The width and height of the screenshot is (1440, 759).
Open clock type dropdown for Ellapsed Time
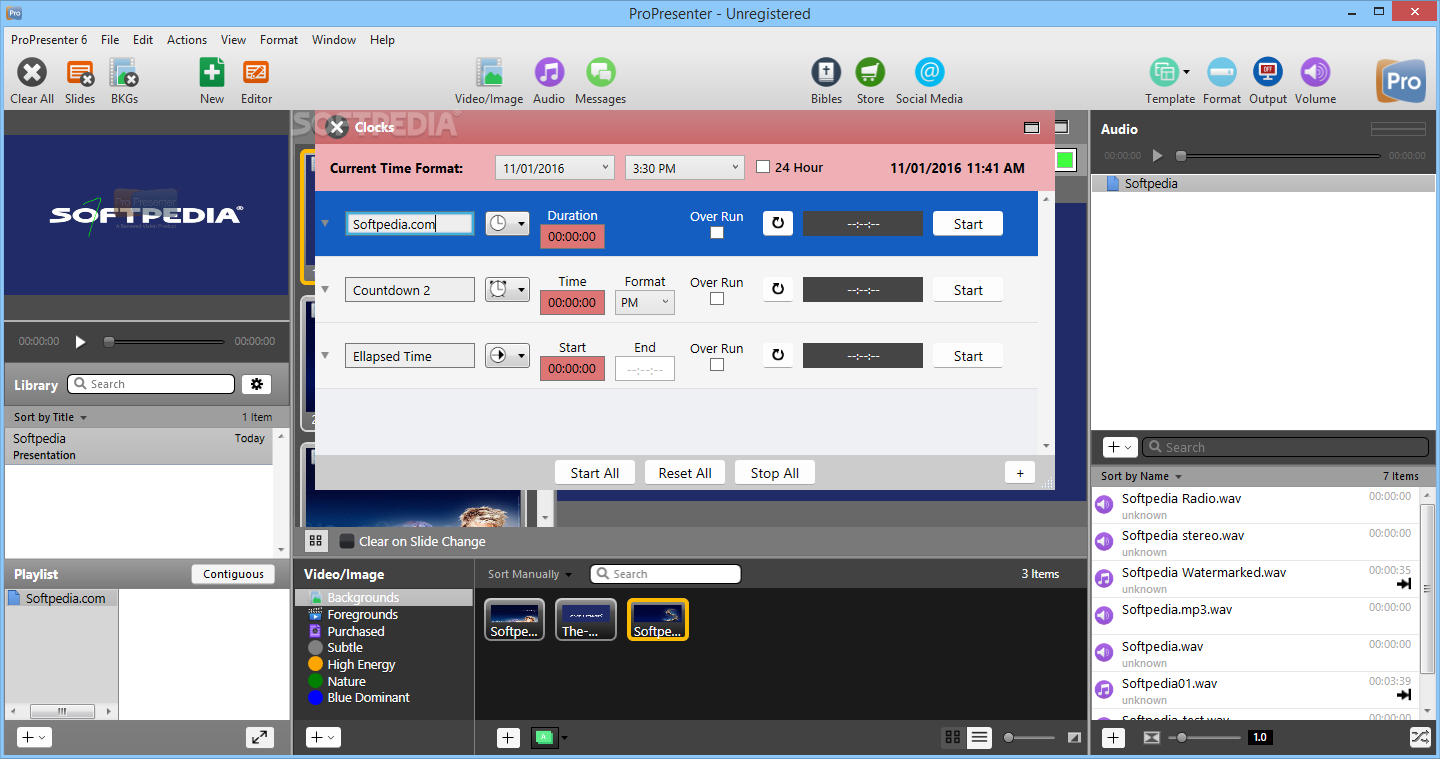click(x=507, y=356)
